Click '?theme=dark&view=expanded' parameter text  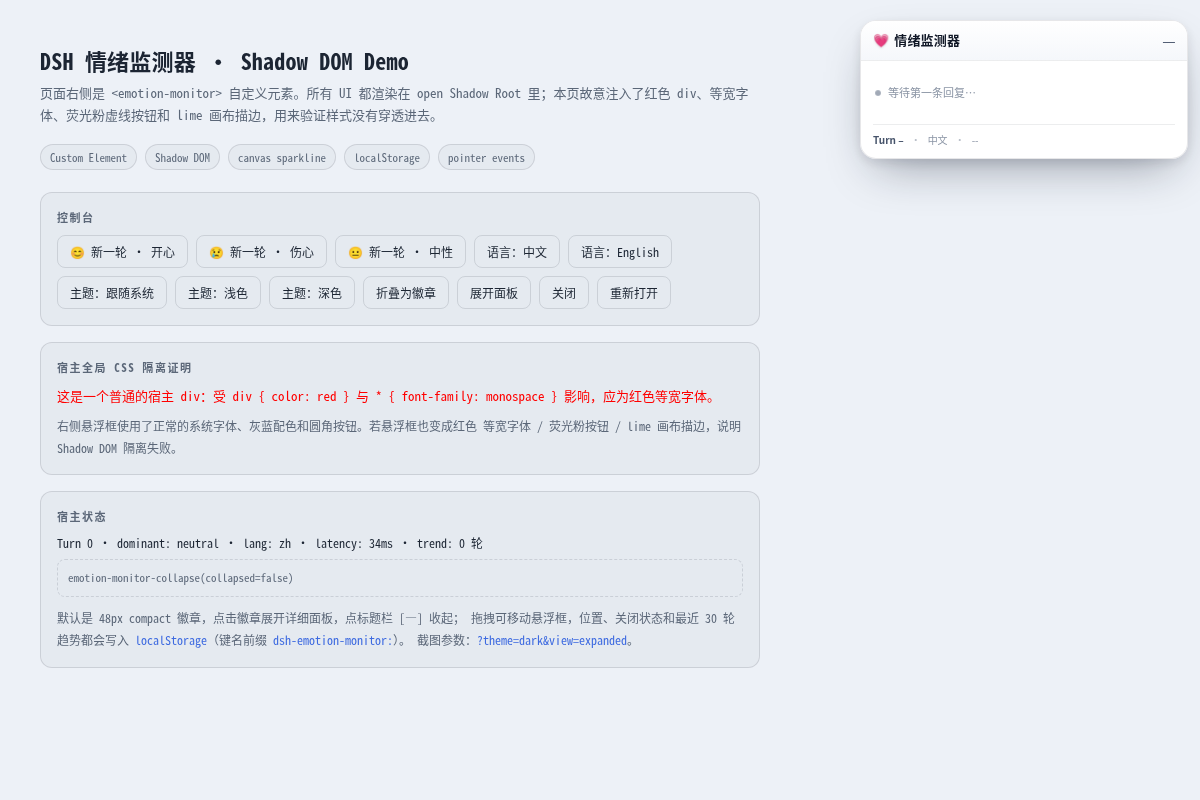[x=552, y=641]
